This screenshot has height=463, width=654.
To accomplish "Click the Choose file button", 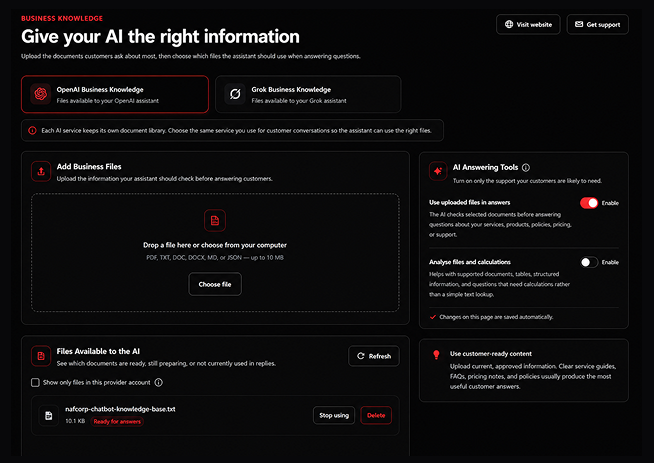I will coord(215,284).
